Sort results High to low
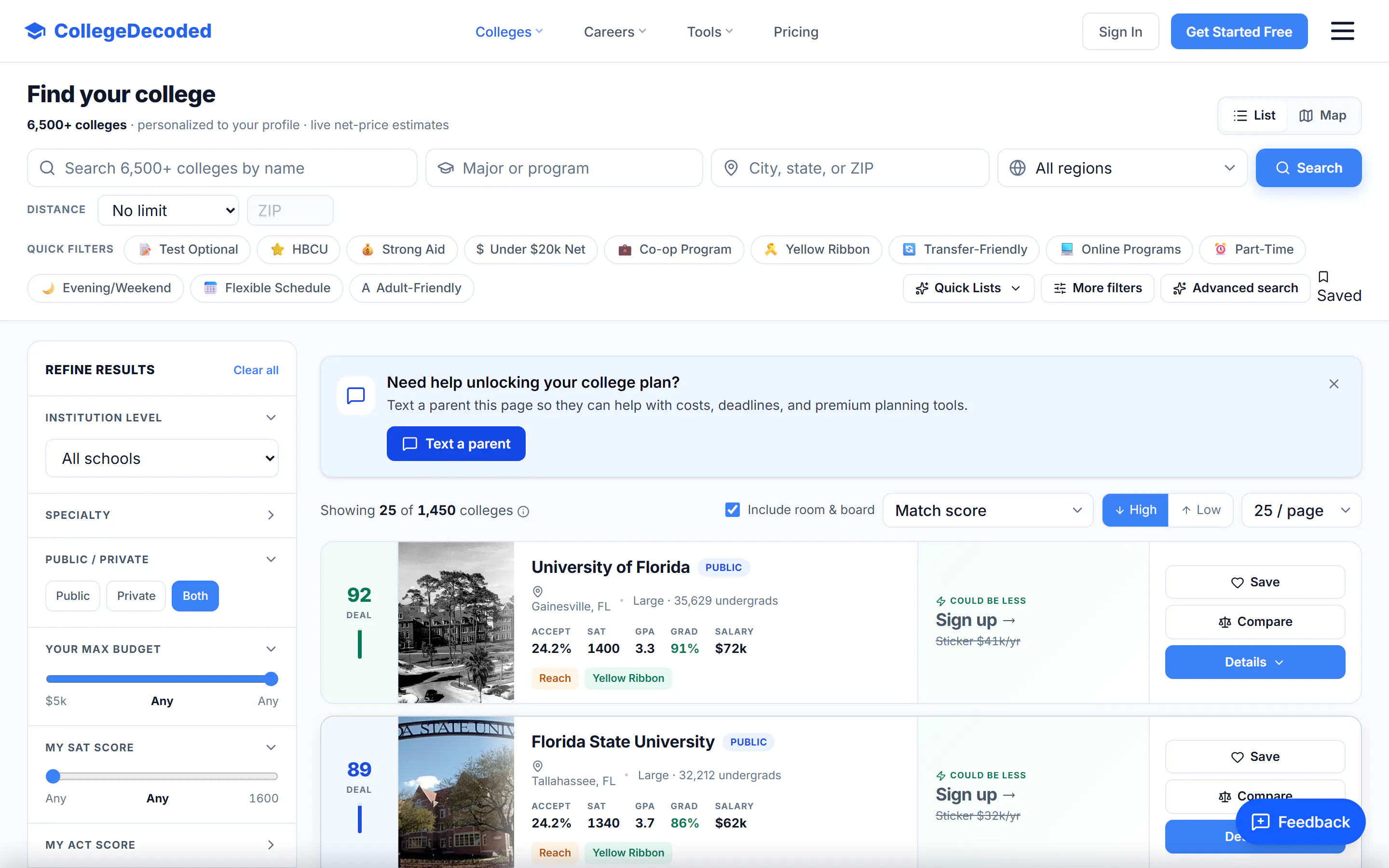This screenshot has height=868, width=1389. click(1135, 510)
